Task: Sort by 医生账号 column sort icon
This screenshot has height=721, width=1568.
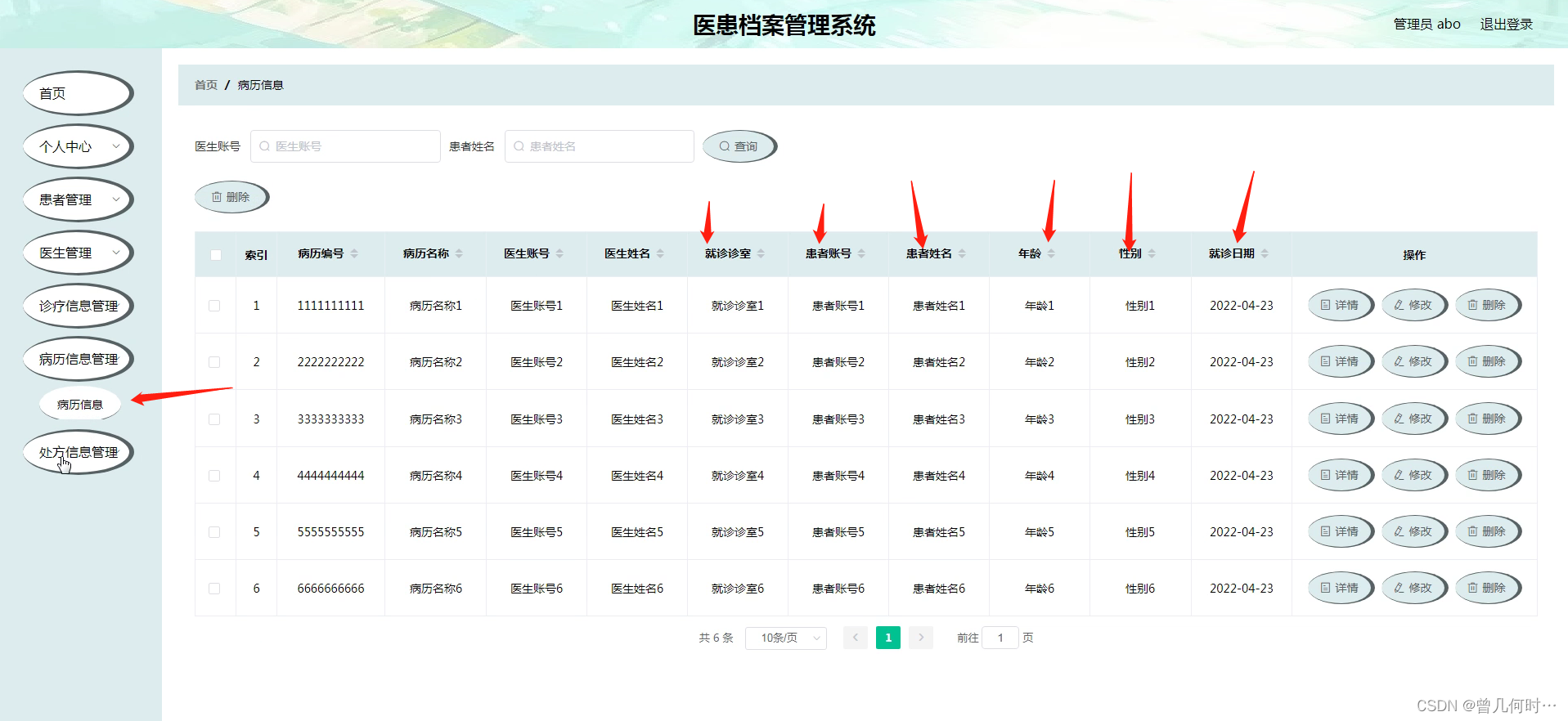Action: 559,254
